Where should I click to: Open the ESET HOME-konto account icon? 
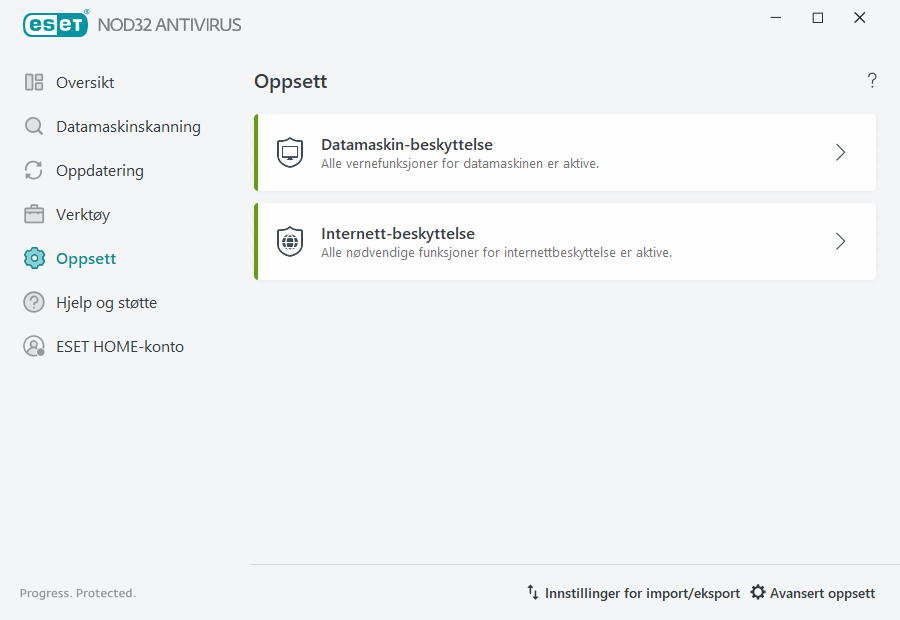pyautogui.click(x=33, y=346)
